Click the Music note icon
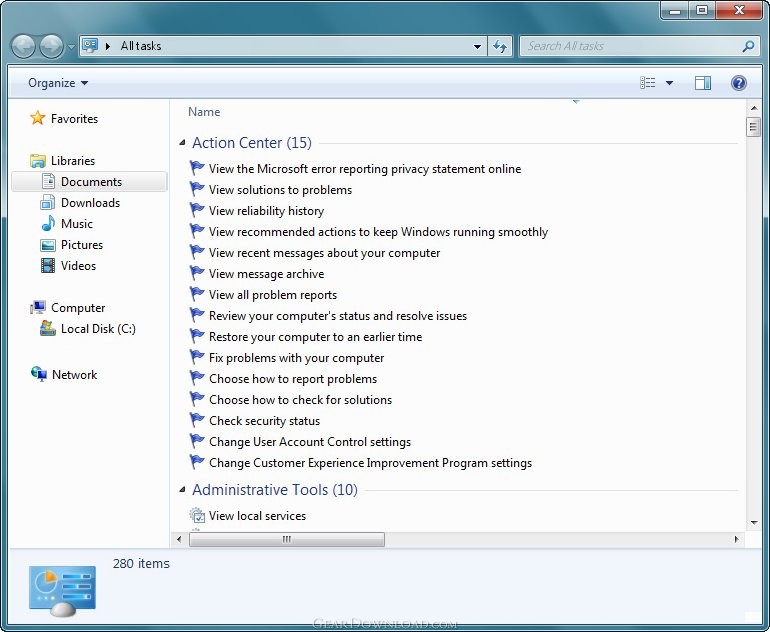This screenshot has width=770, height=632. click(48, 223)
